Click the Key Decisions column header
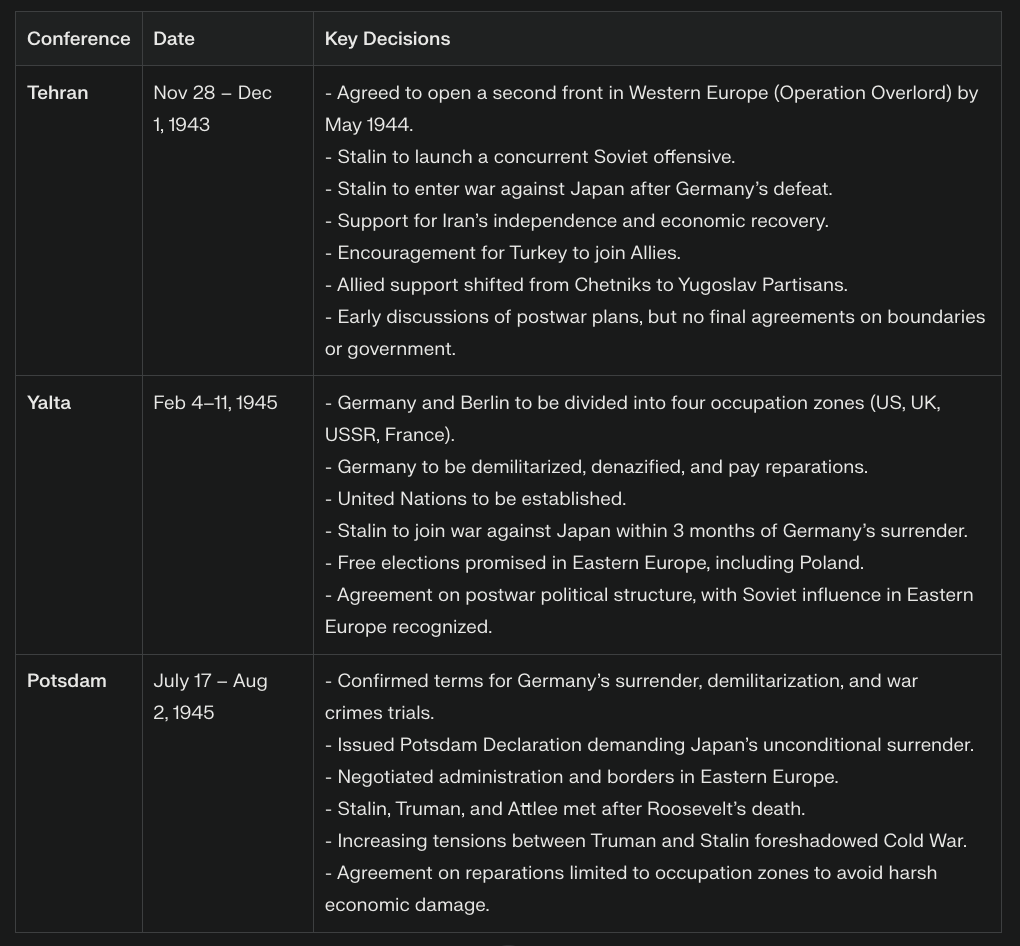Screen dimensions: 1020x946 [387, 39]
